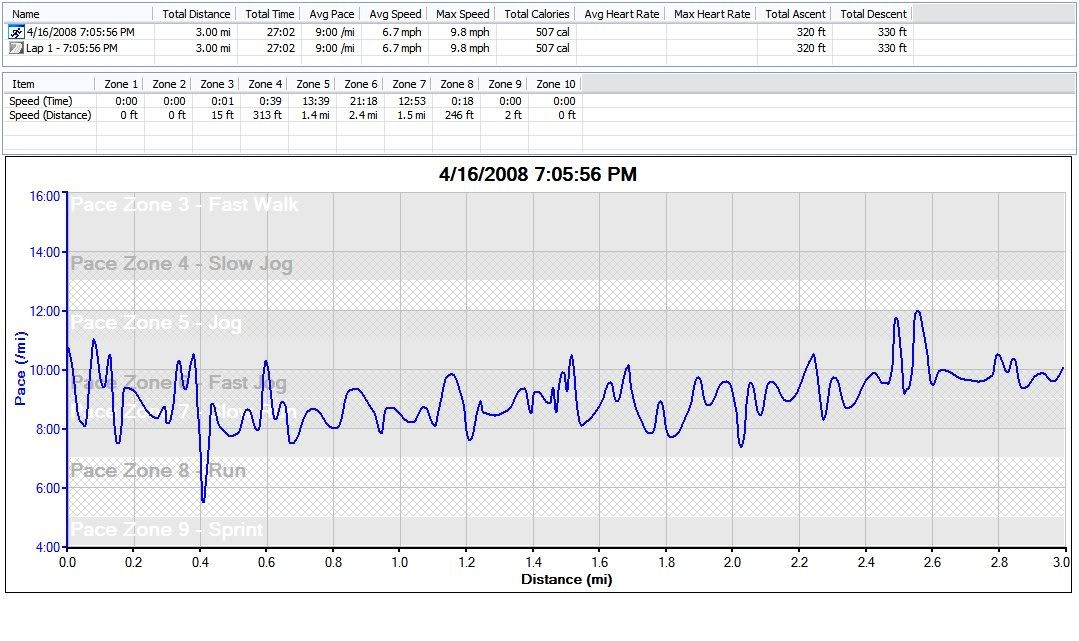This screenshot has height=641, width=1079.
Task: Click the Distance (mi) horizontal axis label
Action: tap(566, 579)
